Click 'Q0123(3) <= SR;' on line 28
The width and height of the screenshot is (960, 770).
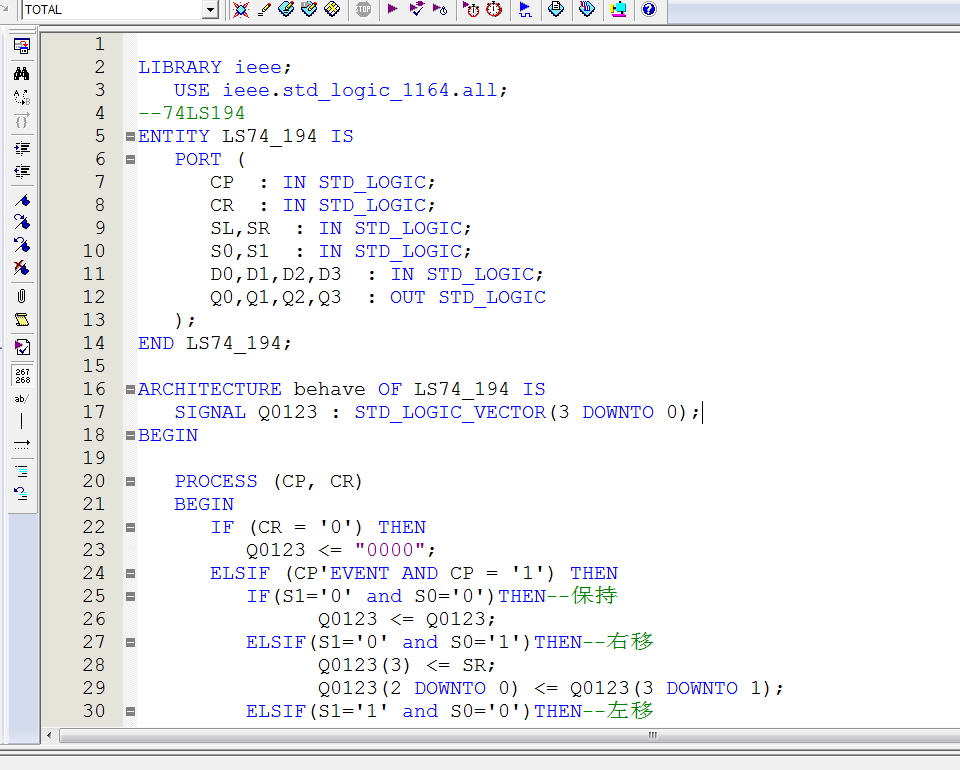407,665
